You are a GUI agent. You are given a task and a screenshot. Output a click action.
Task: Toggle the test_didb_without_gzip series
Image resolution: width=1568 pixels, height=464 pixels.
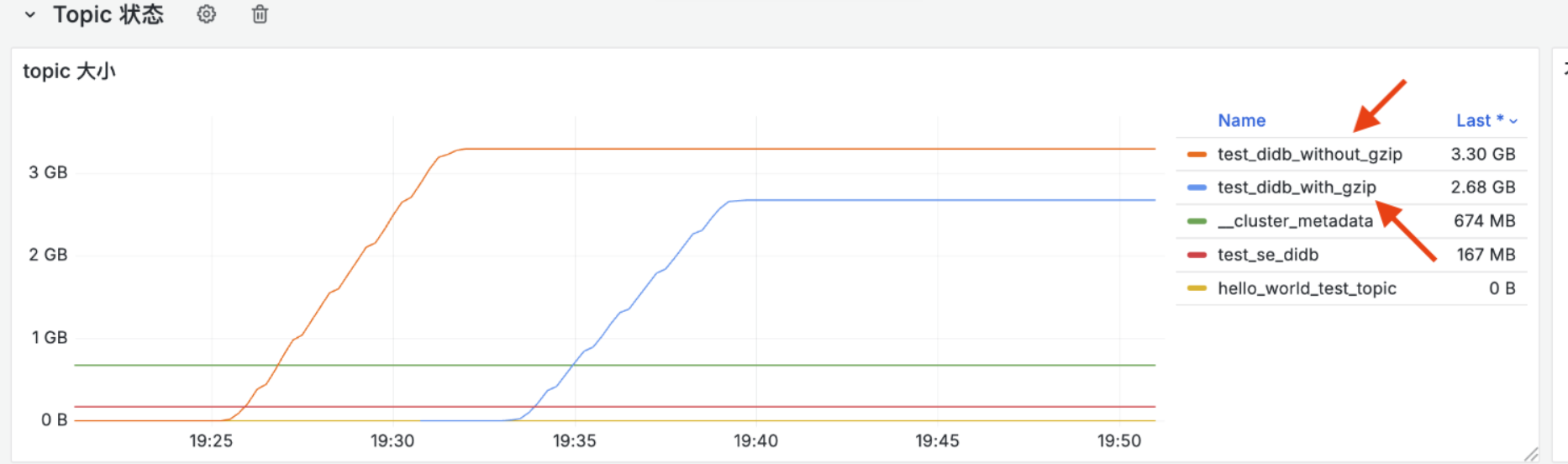pos(1309,154)
